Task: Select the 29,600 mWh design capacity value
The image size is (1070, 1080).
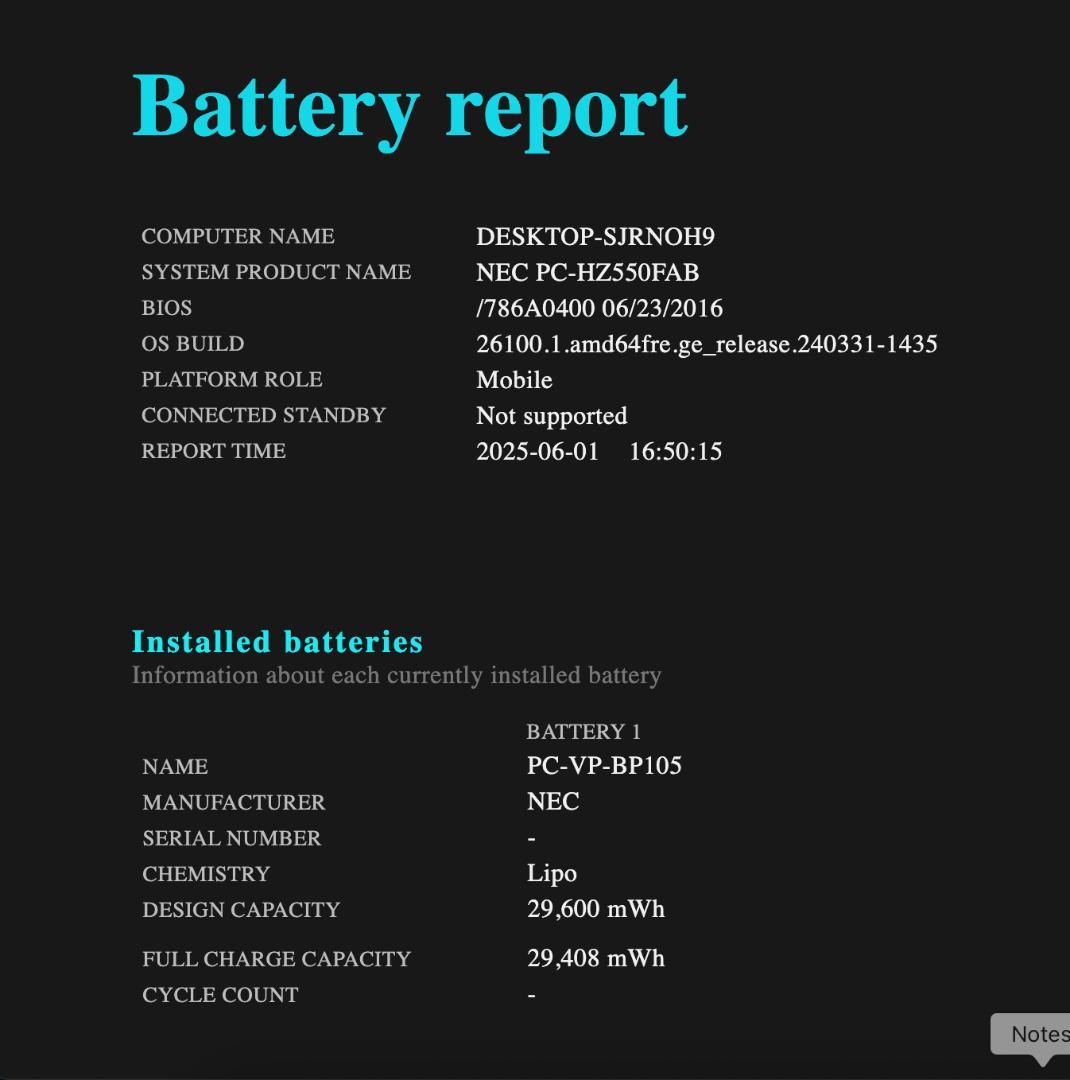Action: tap(596, 909)
